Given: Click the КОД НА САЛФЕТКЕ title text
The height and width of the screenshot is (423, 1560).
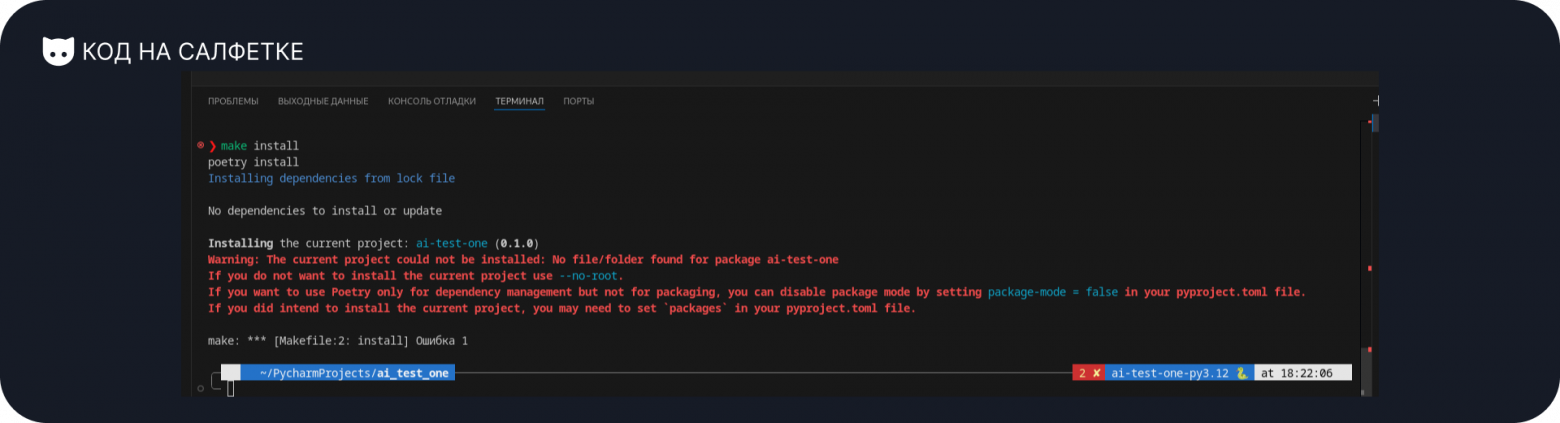Looking at the screenshot, I should coord(192,52).
